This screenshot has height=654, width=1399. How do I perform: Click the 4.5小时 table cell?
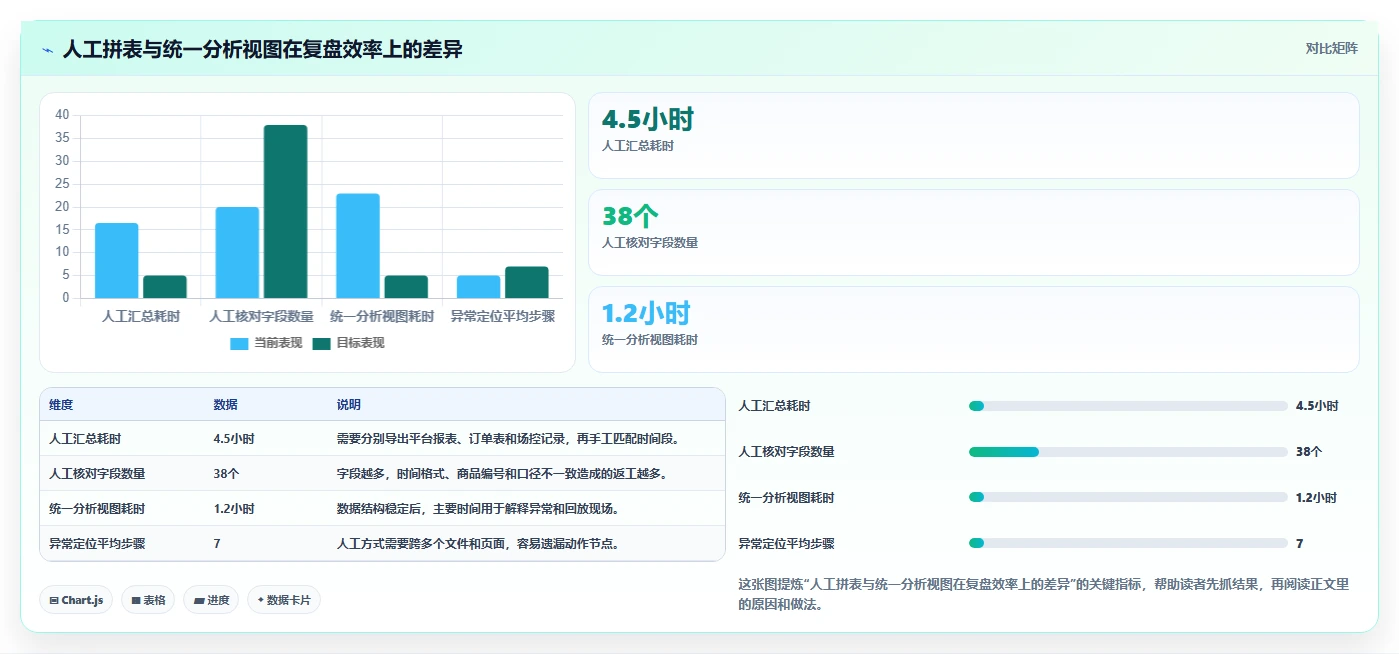(234, 439)
